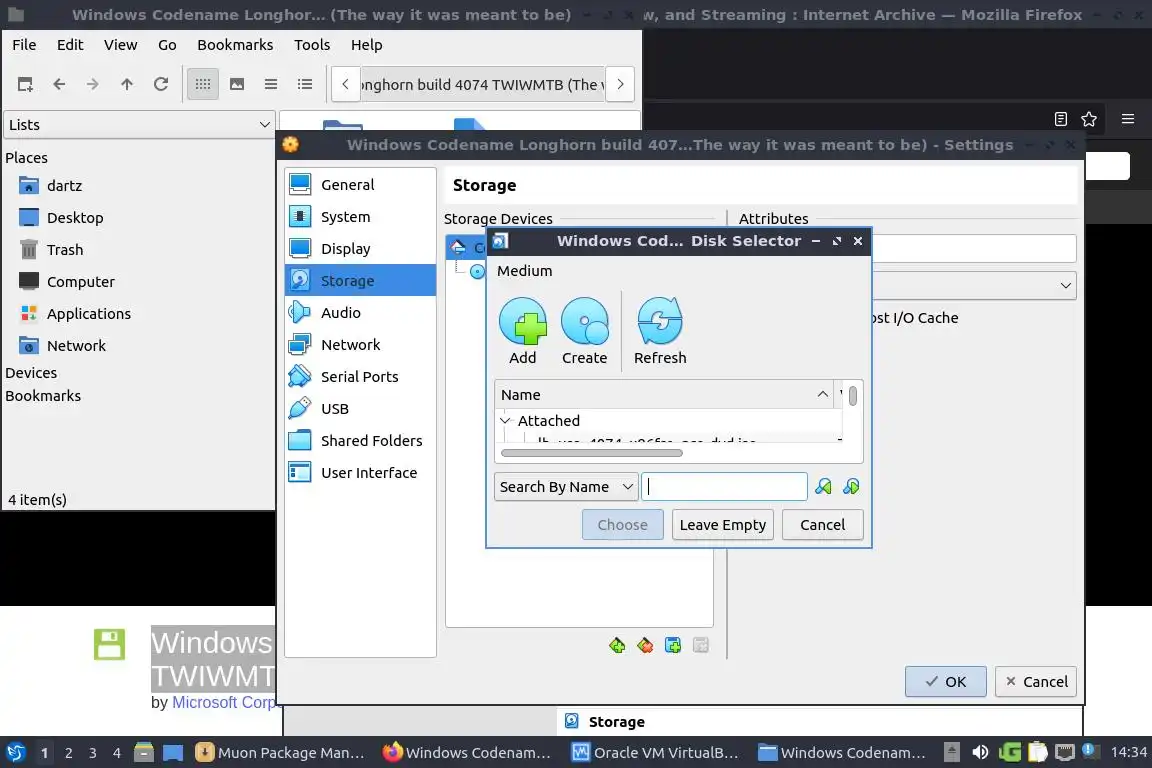1152x768 pixels.
Task: Click the horizontal scrollbar in medium list
Action: click(x=591, y=453)
